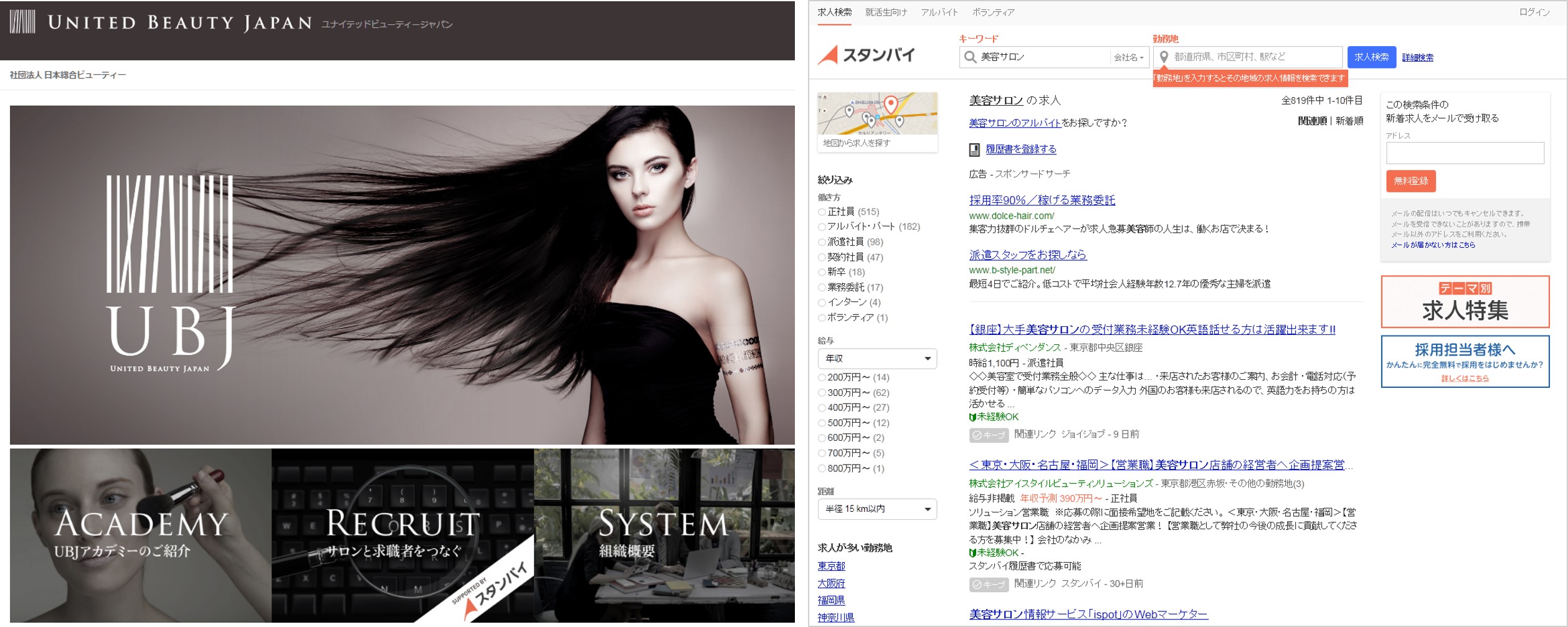Open the ACADEMY UBJアカデミー tile
The image size is (1568, 627).
(140, 535)
